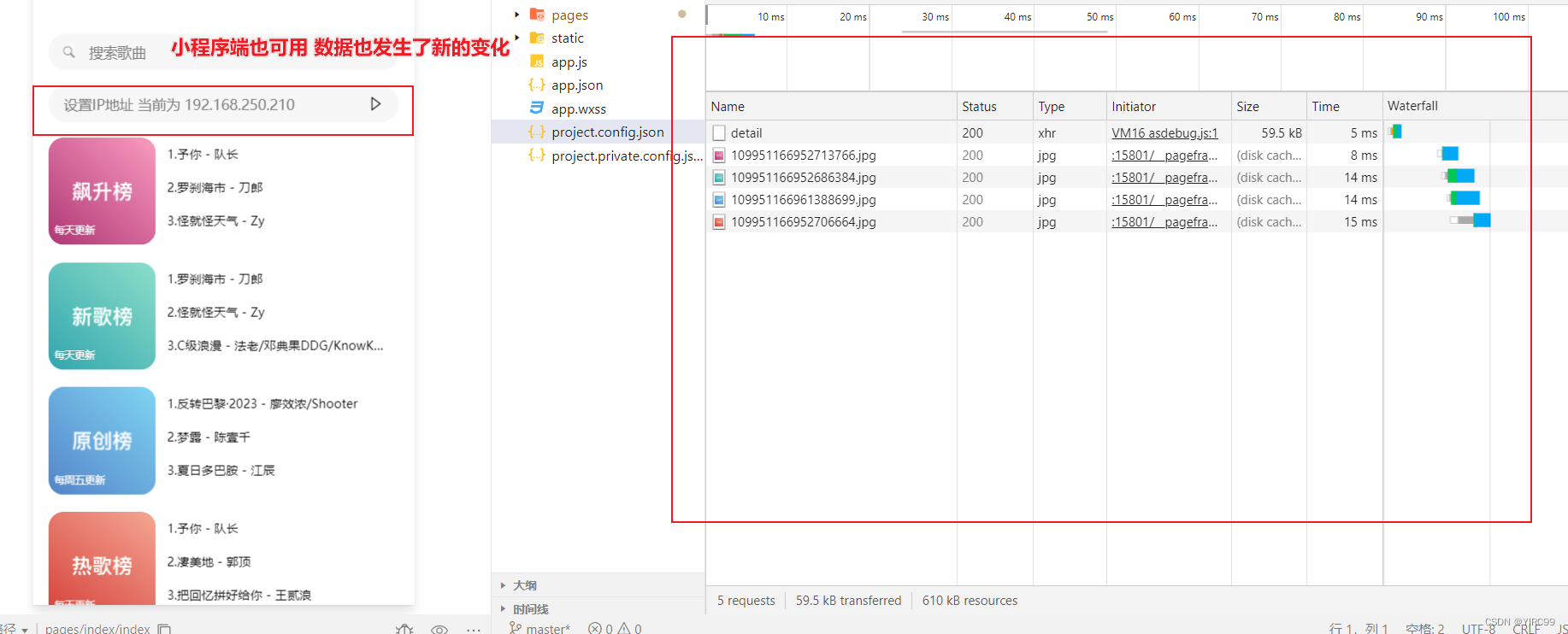
Task: Click the '59.5 kB' size cell
Action: pyautogui.click(x=1282, y=132)
